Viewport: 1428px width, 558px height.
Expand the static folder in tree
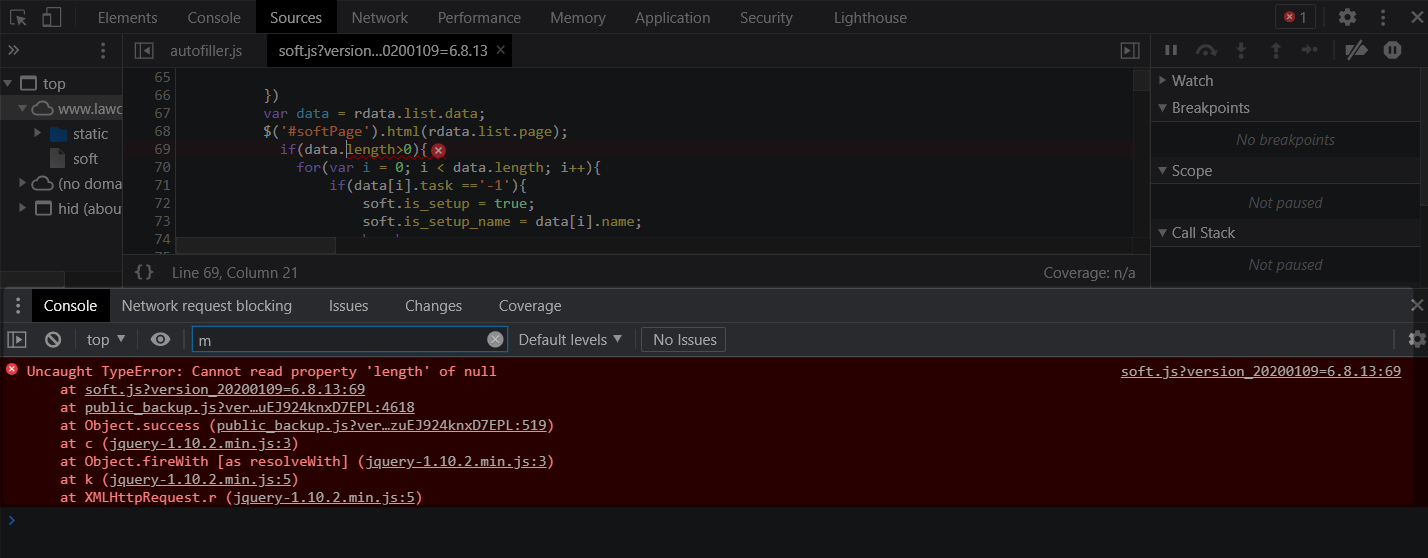pos(38,133)
